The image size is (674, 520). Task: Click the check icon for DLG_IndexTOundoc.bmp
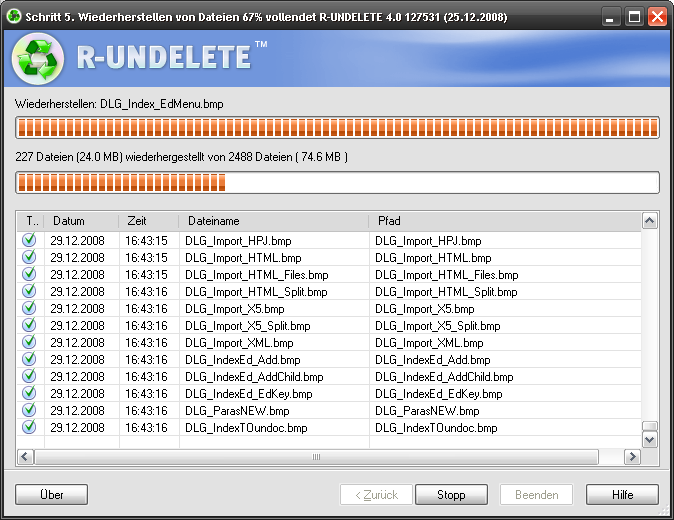coord(29,427)
